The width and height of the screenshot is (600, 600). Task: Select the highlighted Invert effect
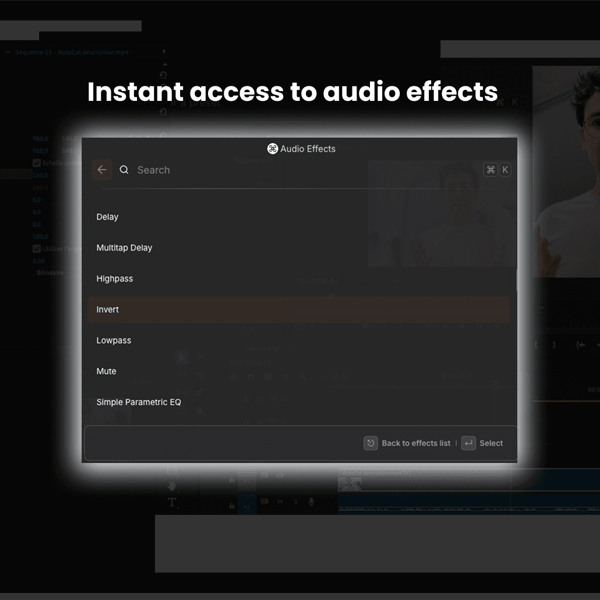[x=298, y=310]
